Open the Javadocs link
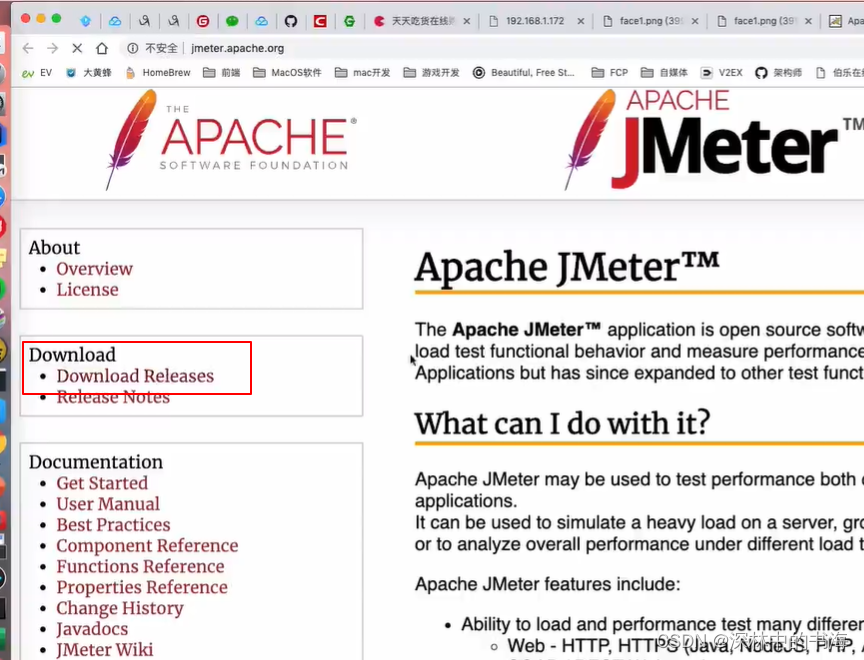Screen dimensions: 864x660 click(92, 629)
